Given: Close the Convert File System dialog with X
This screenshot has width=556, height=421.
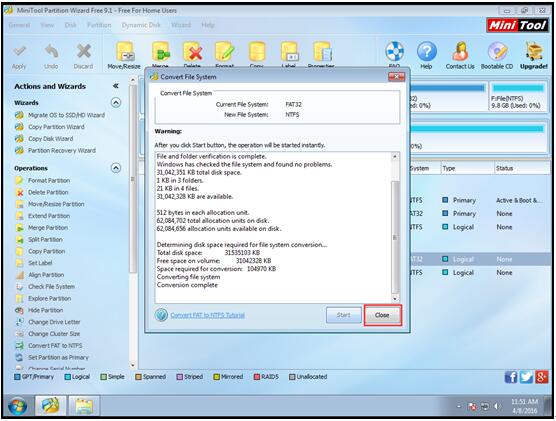Looking at the screenshot, I should click(x=396, y=77).
